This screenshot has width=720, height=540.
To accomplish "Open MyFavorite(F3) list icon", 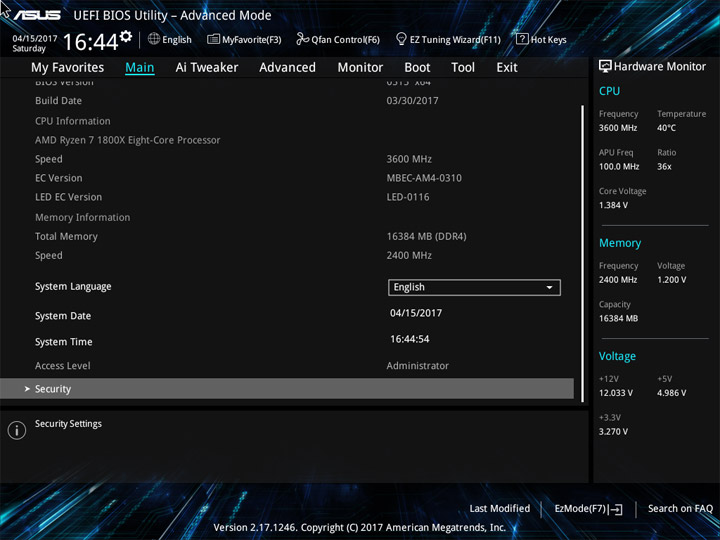I will point(213,39).
